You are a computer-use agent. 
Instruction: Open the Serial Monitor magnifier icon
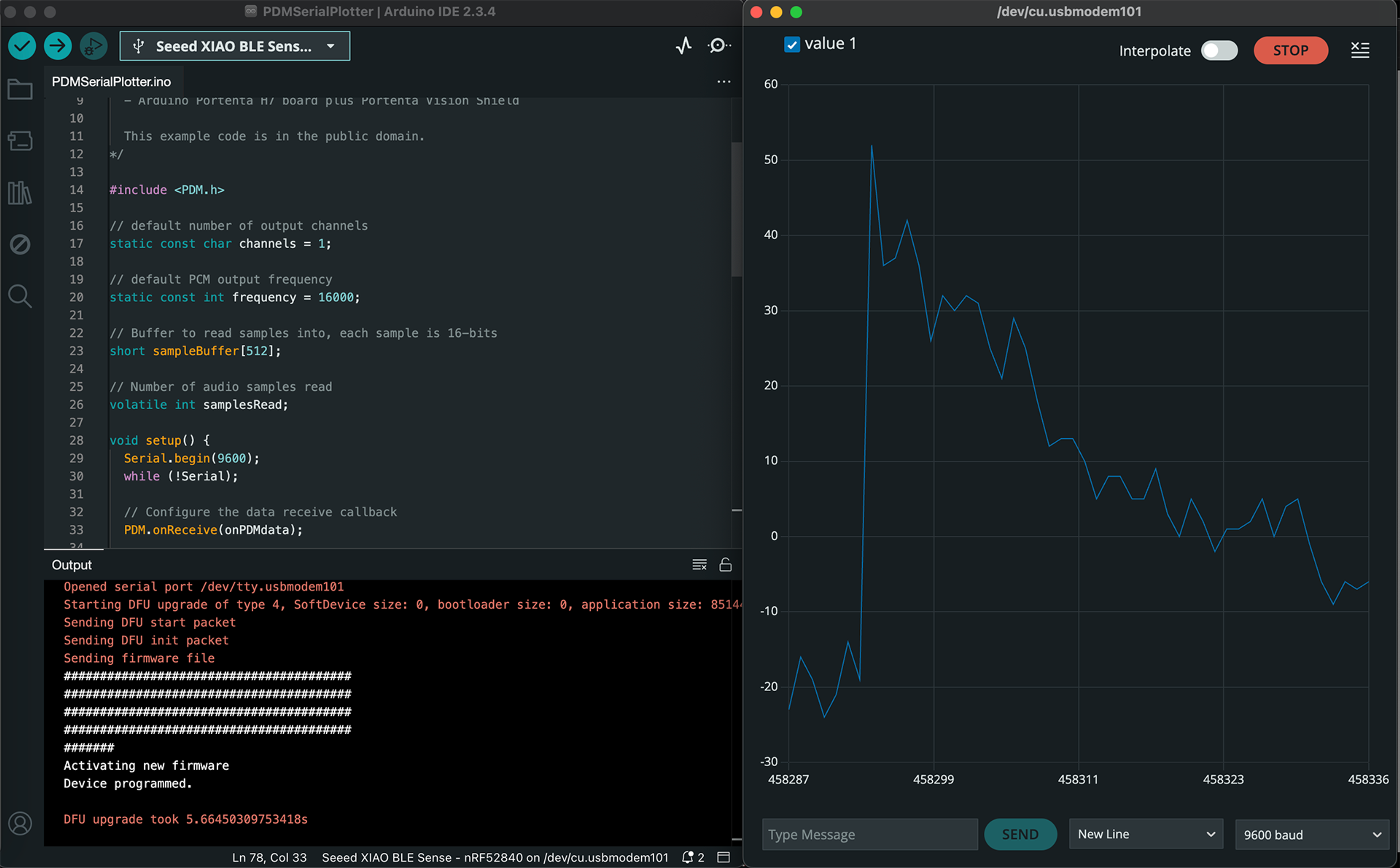[x=718, y=45]
